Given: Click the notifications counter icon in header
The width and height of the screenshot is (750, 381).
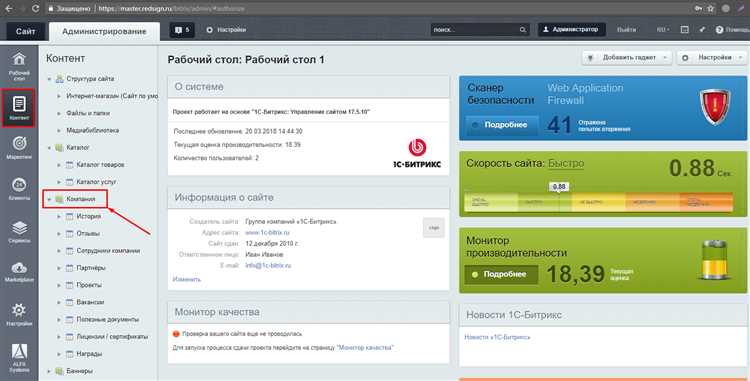Looking at the screenshot, I should pyautogui.click(x=182, y=30).
